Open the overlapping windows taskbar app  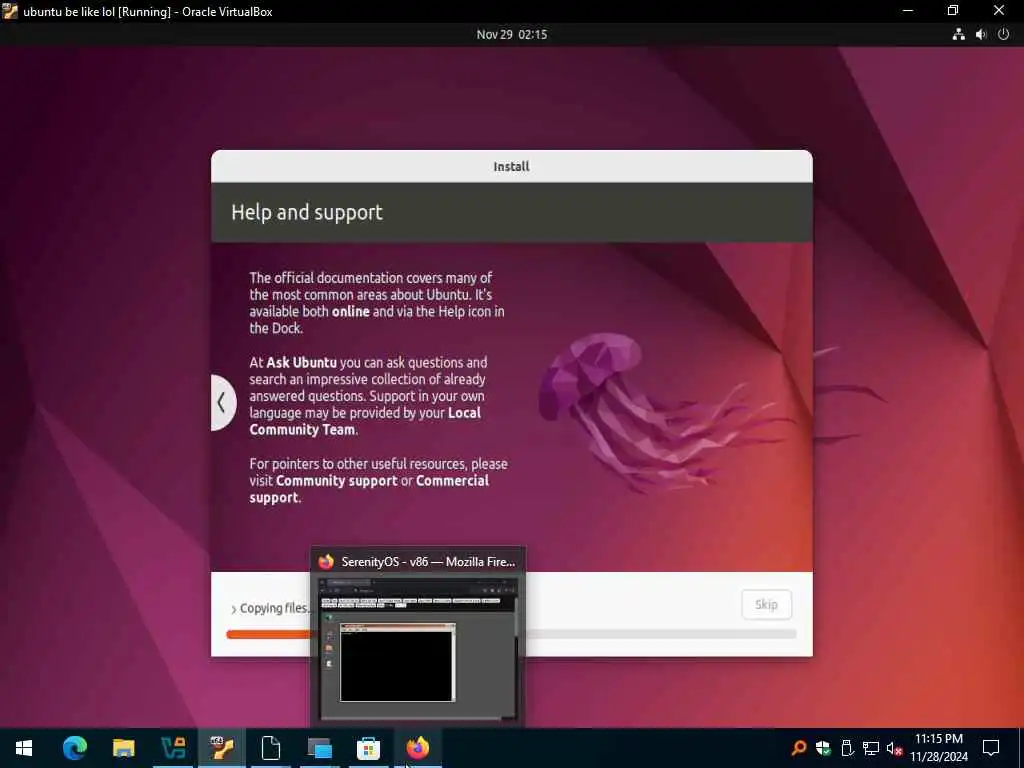click(319, 748)
